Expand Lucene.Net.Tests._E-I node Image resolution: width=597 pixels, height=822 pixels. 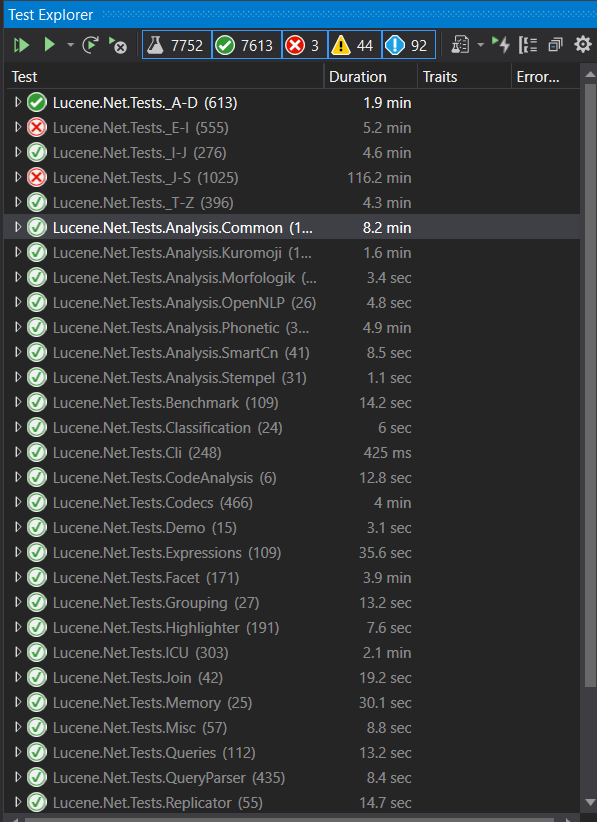pos(18,127)
